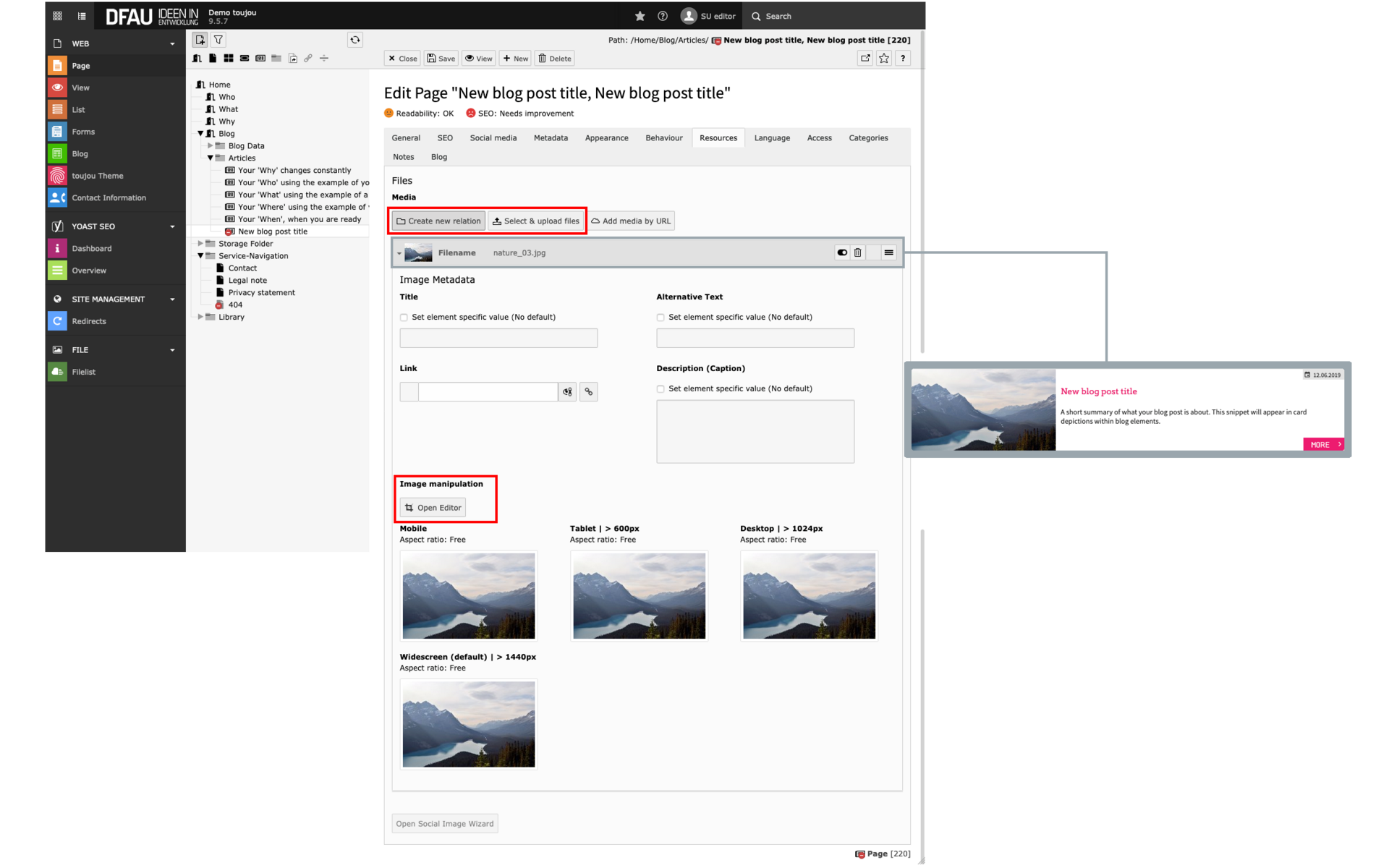The height and width of the screenshot is (868, 1389).
Task: Expand the Storage Folder tree item
Action: click(200, 243)
